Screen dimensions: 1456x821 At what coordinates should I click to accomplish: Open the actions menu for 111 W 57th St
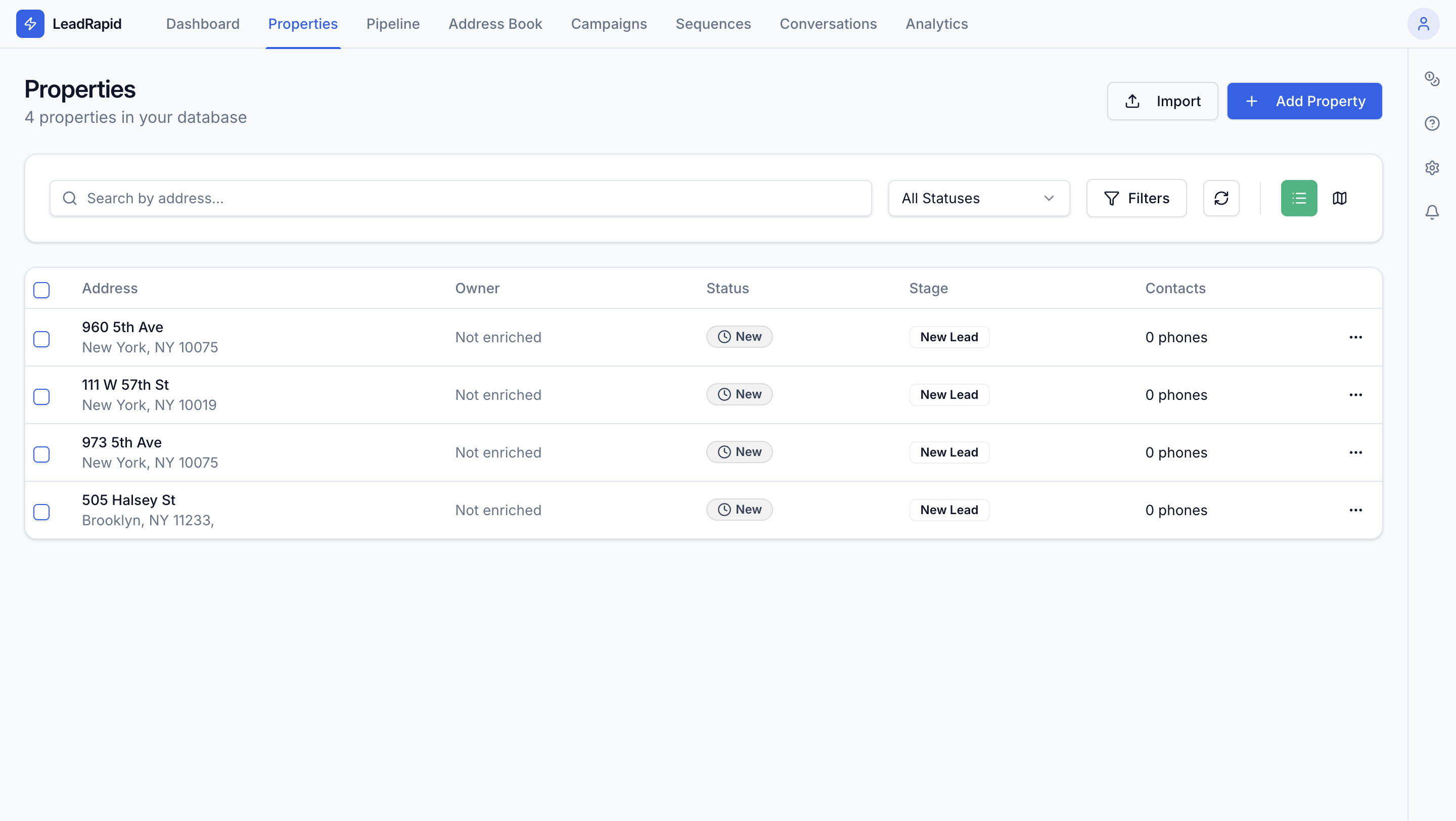(x=1356, y=394)
